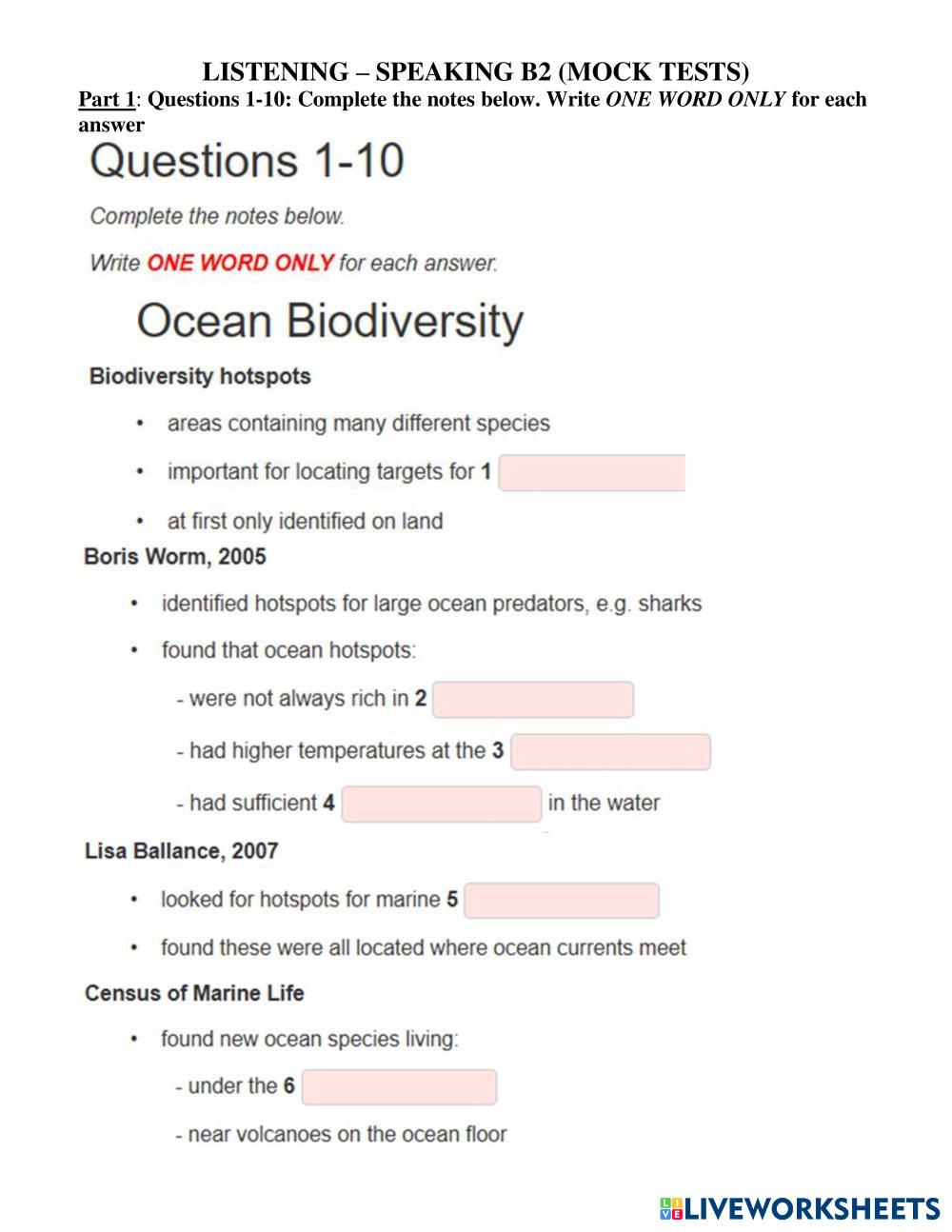Screen dimensions: 952x1232
Task: Click the Liveworksheets colored squares logo icon
Action: pyautogui.click(x=670, y=1208)
